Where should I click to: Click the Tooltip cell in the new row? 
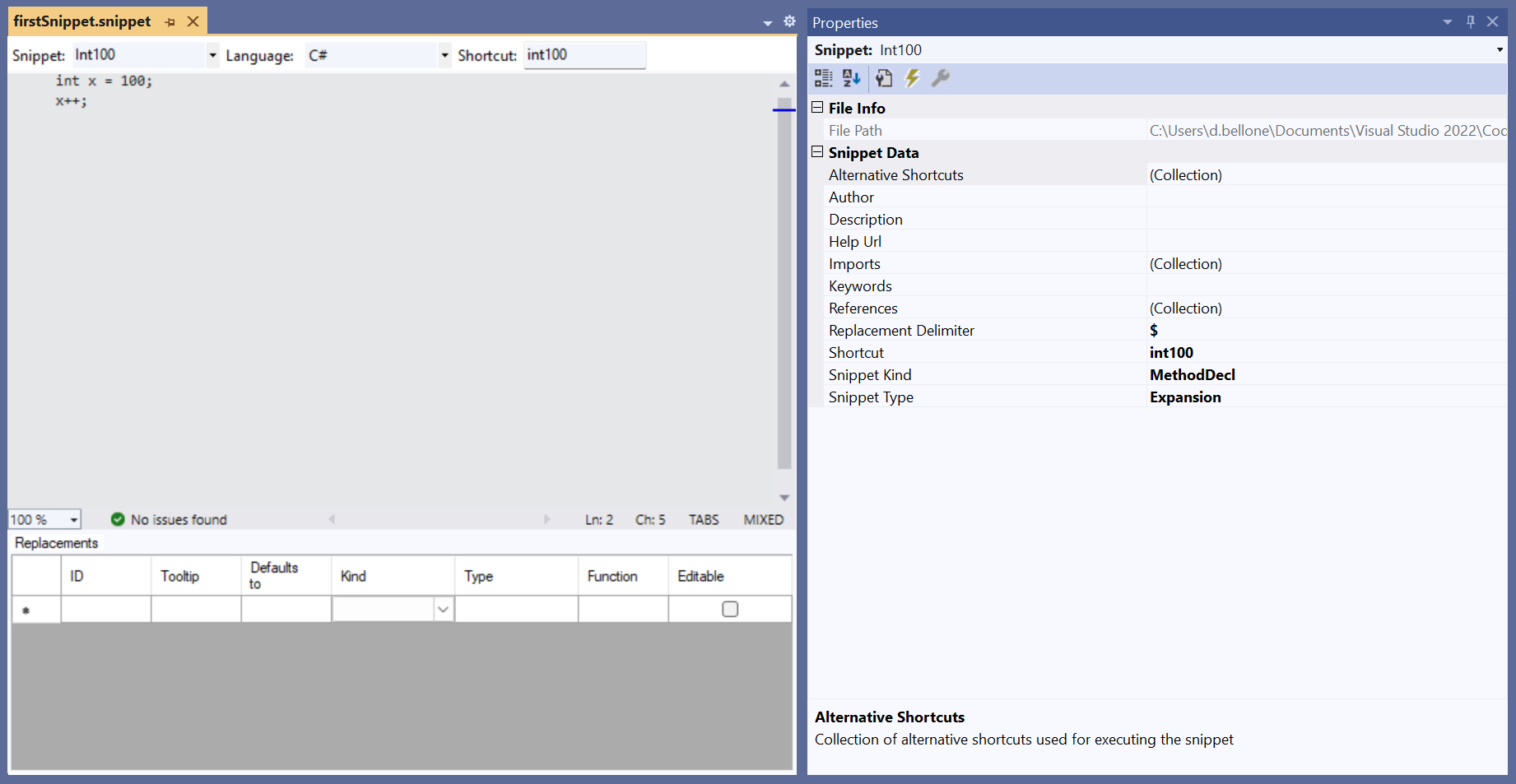(196, 609)
